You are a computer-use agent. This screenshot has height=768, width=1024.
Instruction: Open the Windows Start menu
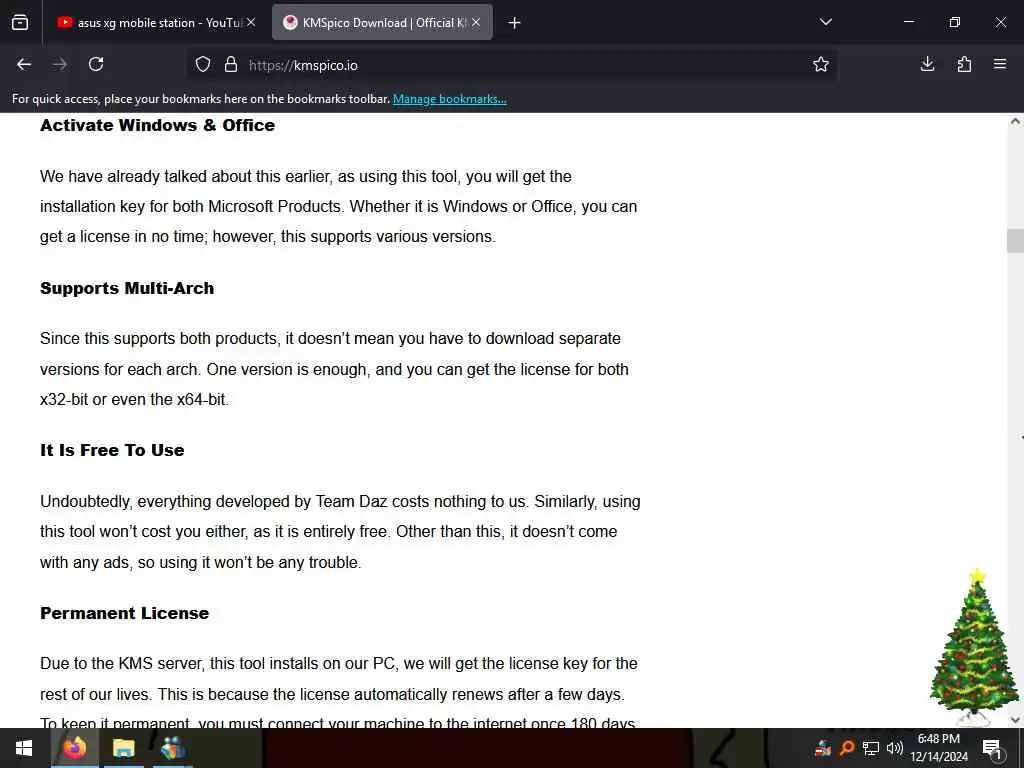(24, 748)
